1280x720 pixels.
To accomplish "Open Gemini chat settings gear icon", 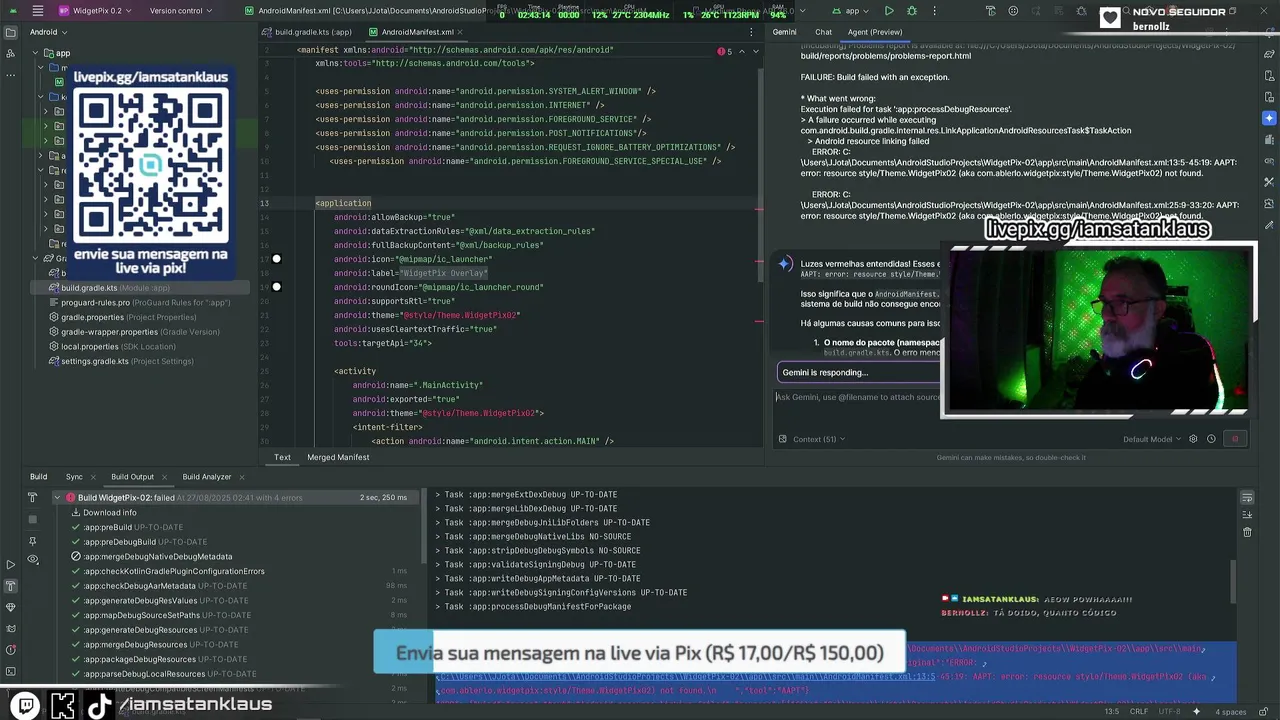I will tap(1193, 439).
